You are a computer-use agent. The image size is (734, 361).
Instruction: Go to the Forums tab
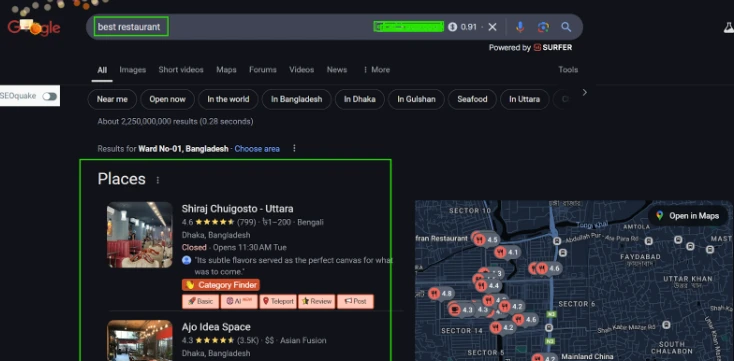point(263,70)
